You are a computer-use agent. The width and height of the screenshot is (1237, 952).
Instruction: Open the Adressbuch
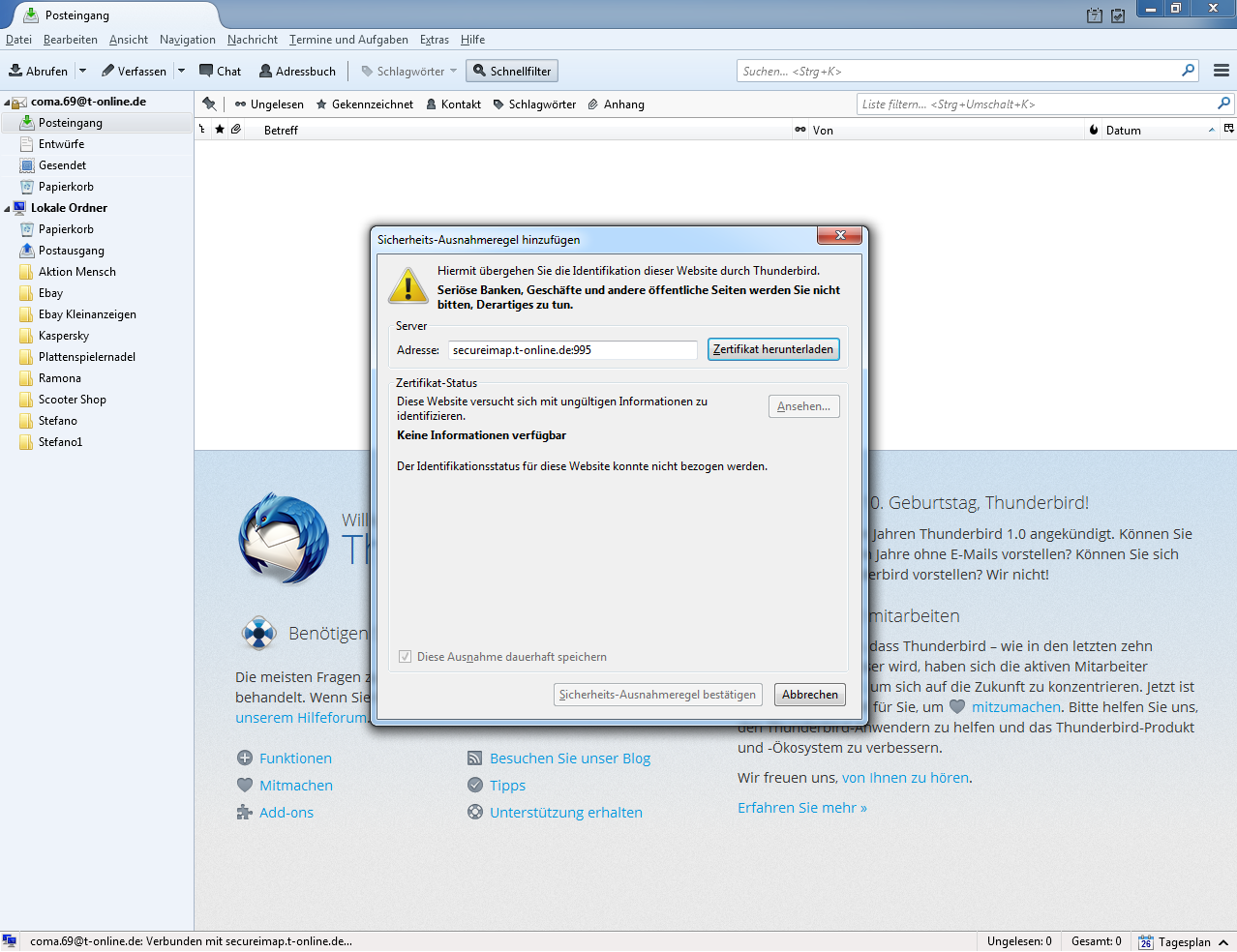point(297,71)
